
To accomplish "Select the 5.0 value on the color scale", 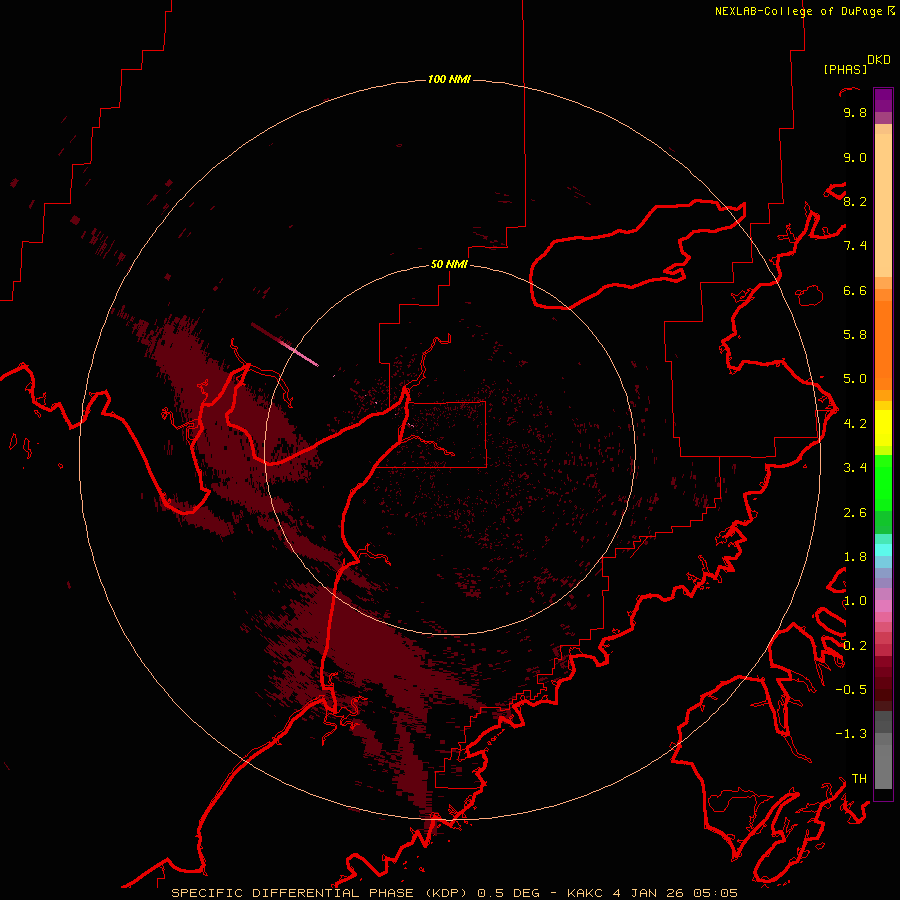I will [855, 379].
